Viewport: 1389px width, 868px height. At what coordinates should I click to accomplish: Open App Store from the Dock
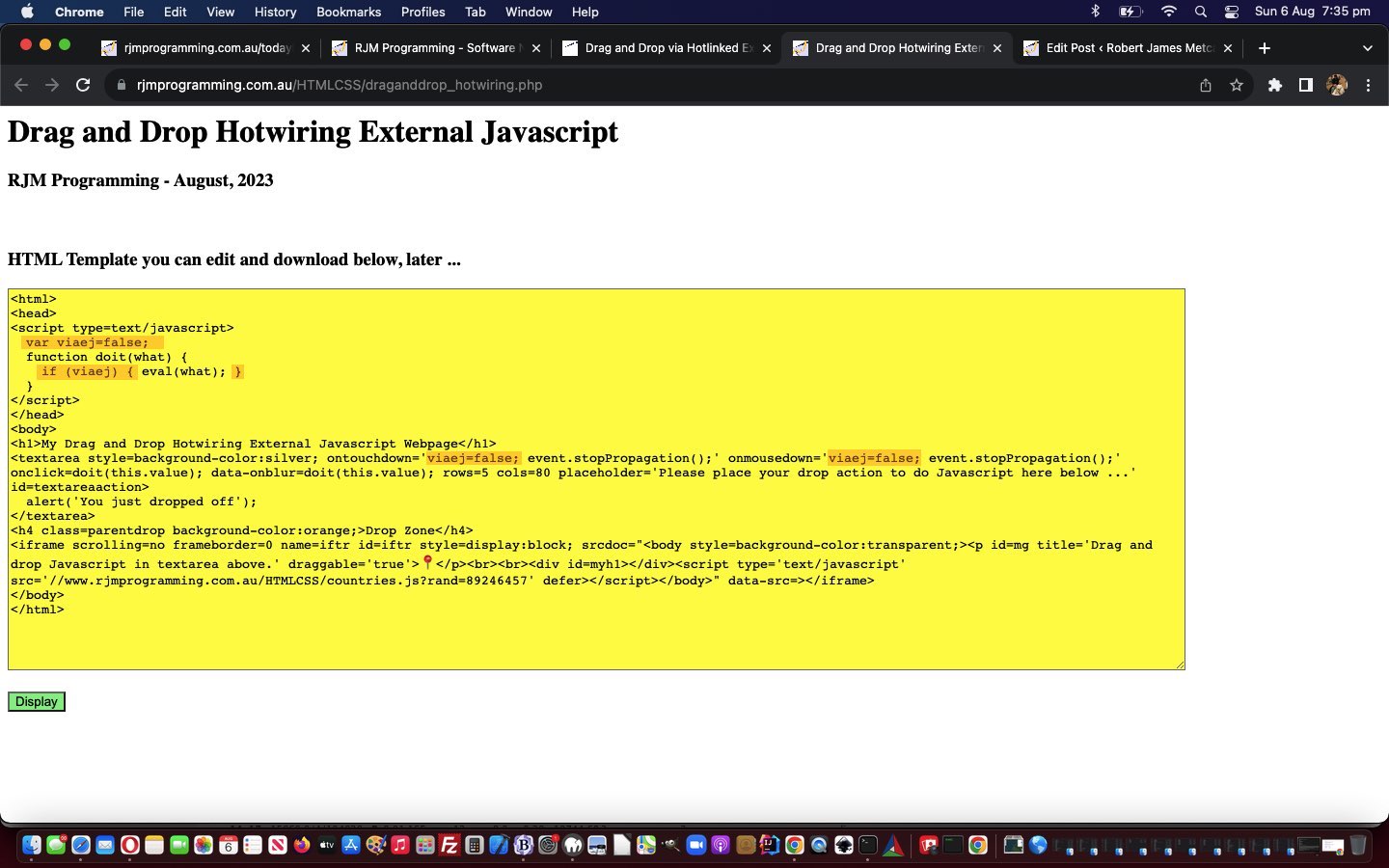(351, 846)
